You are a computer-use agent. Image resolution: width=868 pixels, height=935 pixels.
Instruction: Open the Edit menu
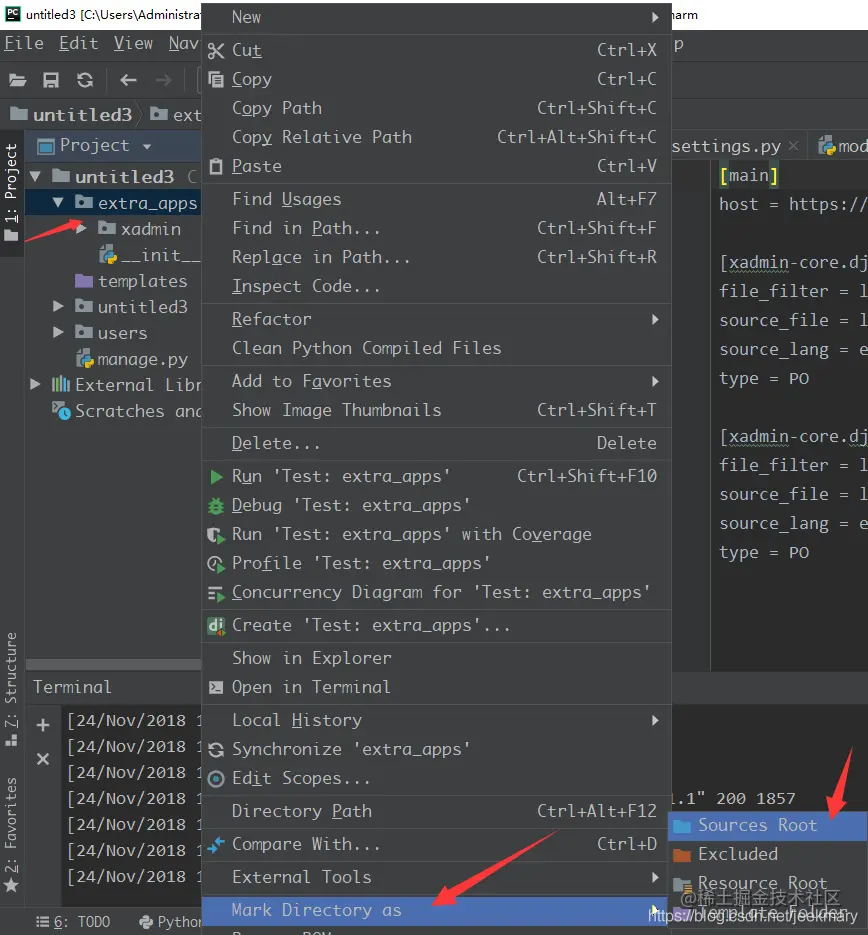(x=78, y=44)
